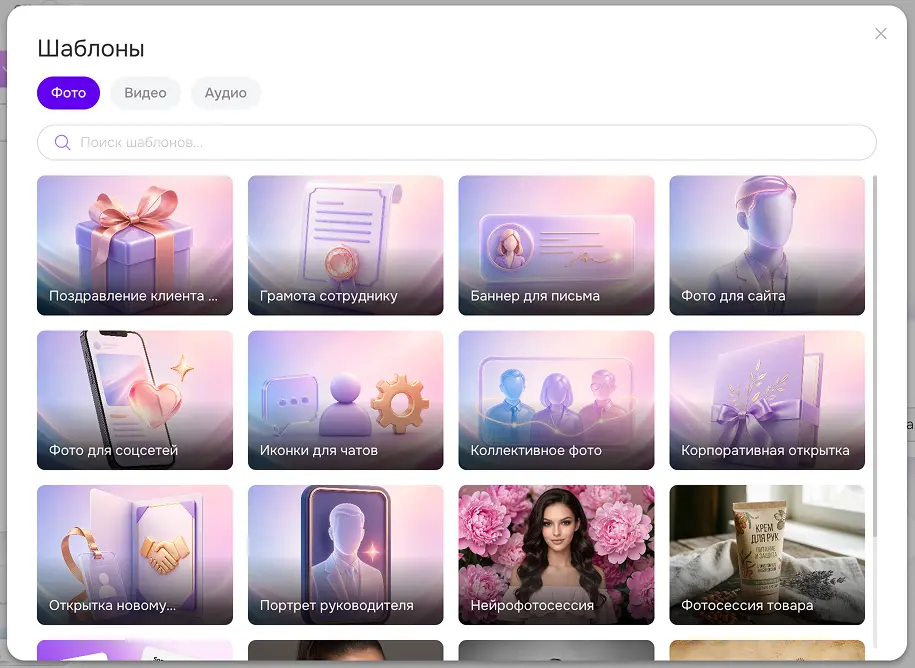Choose the Коллективное фото template
915x668 pixels.
(556, 400)
